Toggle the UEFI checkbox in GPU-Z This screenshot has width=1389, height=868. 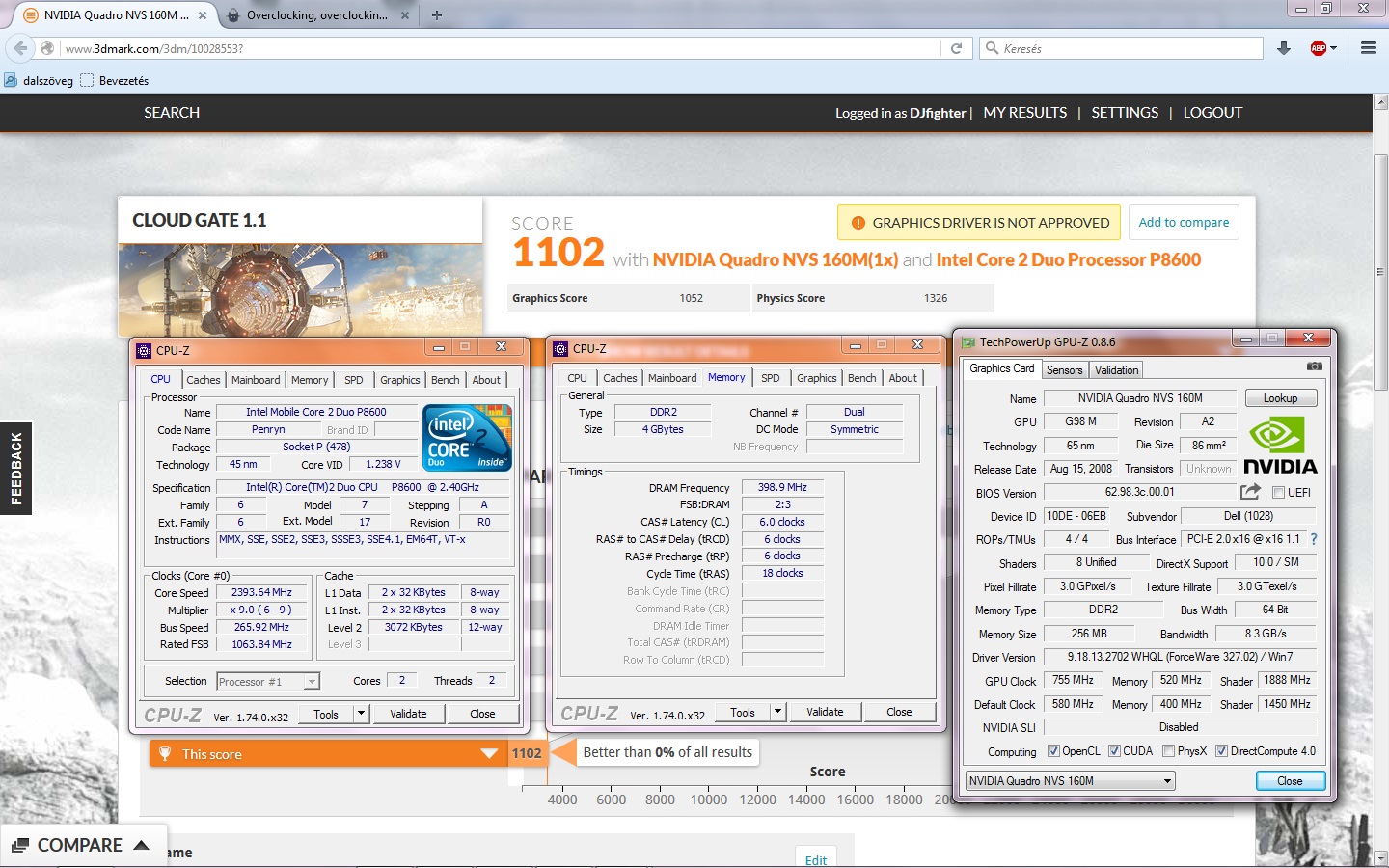(x=1278, y=492)
